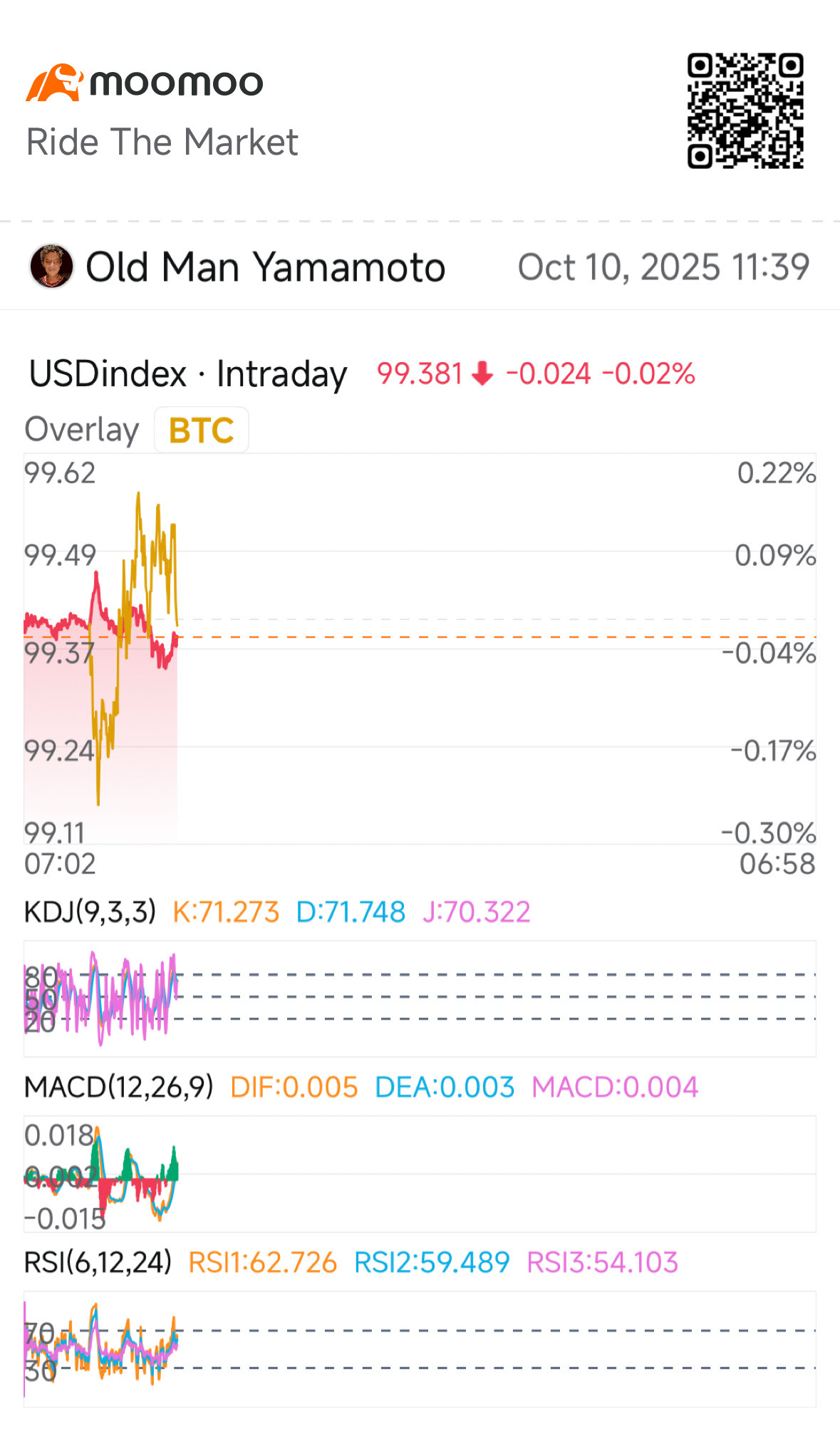Select the BTC overlay tag
Screen dimensions: 840x1439
(x=202, y=430)
